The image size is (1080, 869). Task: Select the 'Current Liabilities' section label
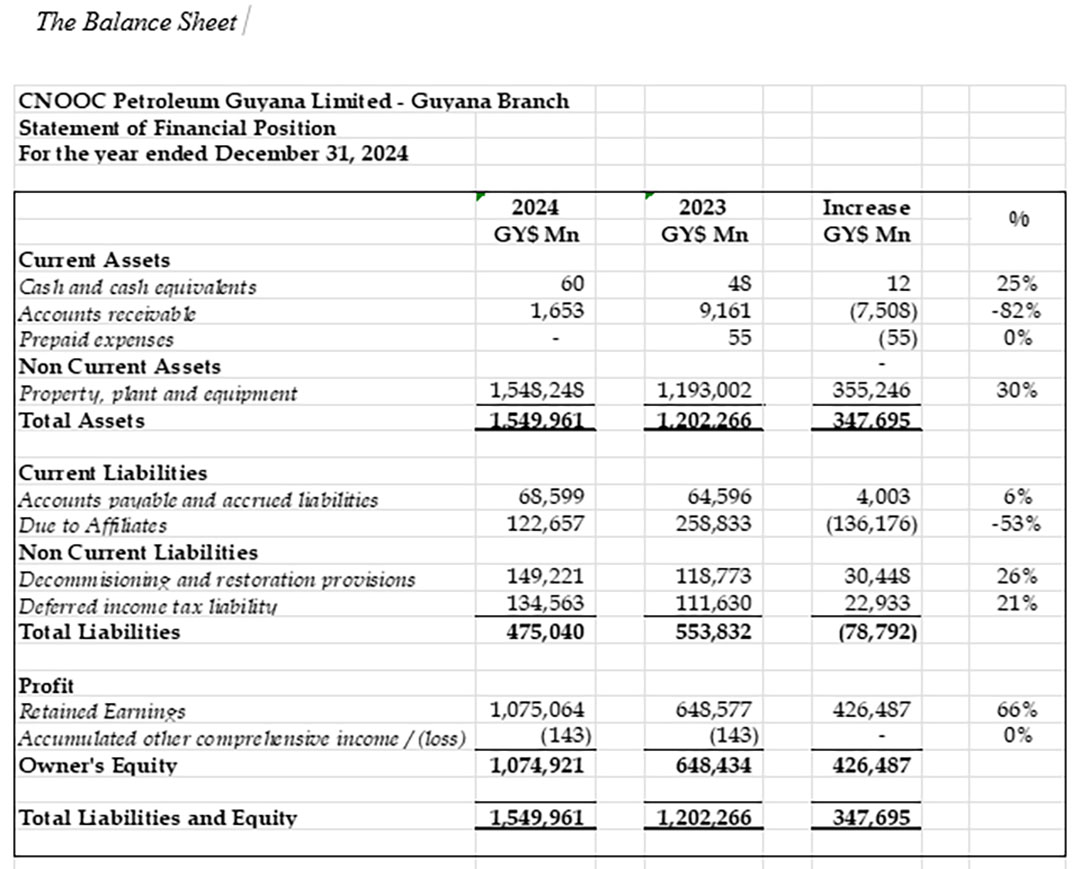[112, 473]
